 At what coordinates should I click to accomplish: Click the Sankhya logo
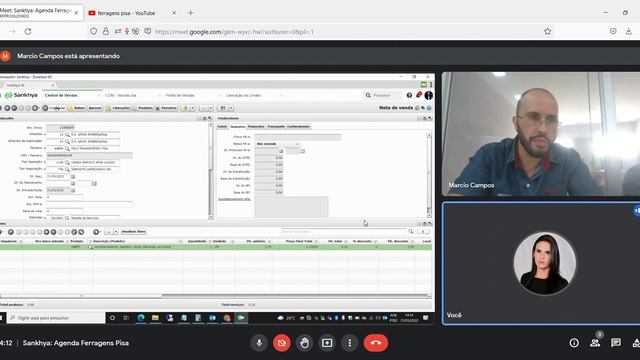pos(21,95)
